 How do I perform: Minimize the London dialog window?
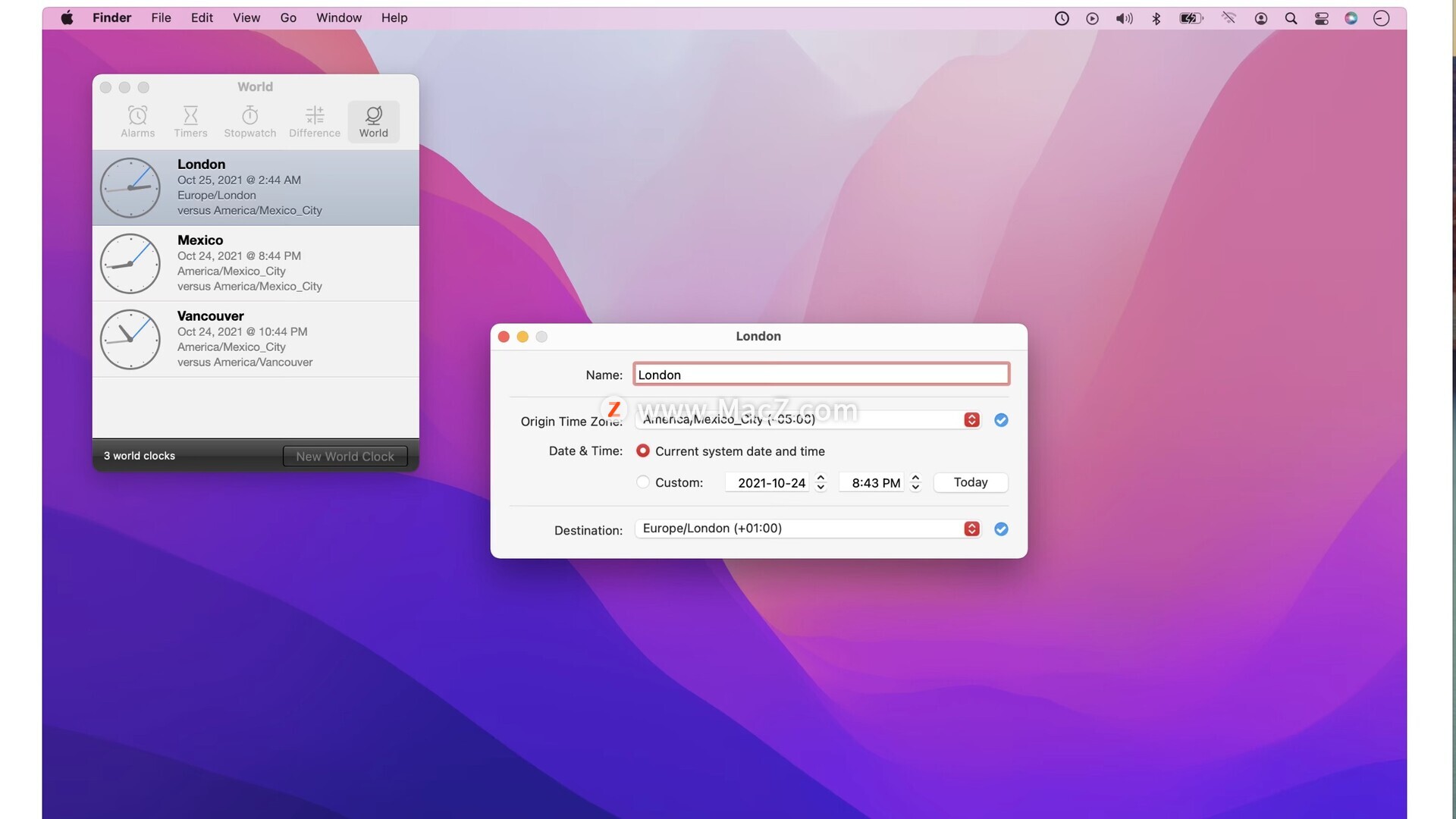point(522,337)
